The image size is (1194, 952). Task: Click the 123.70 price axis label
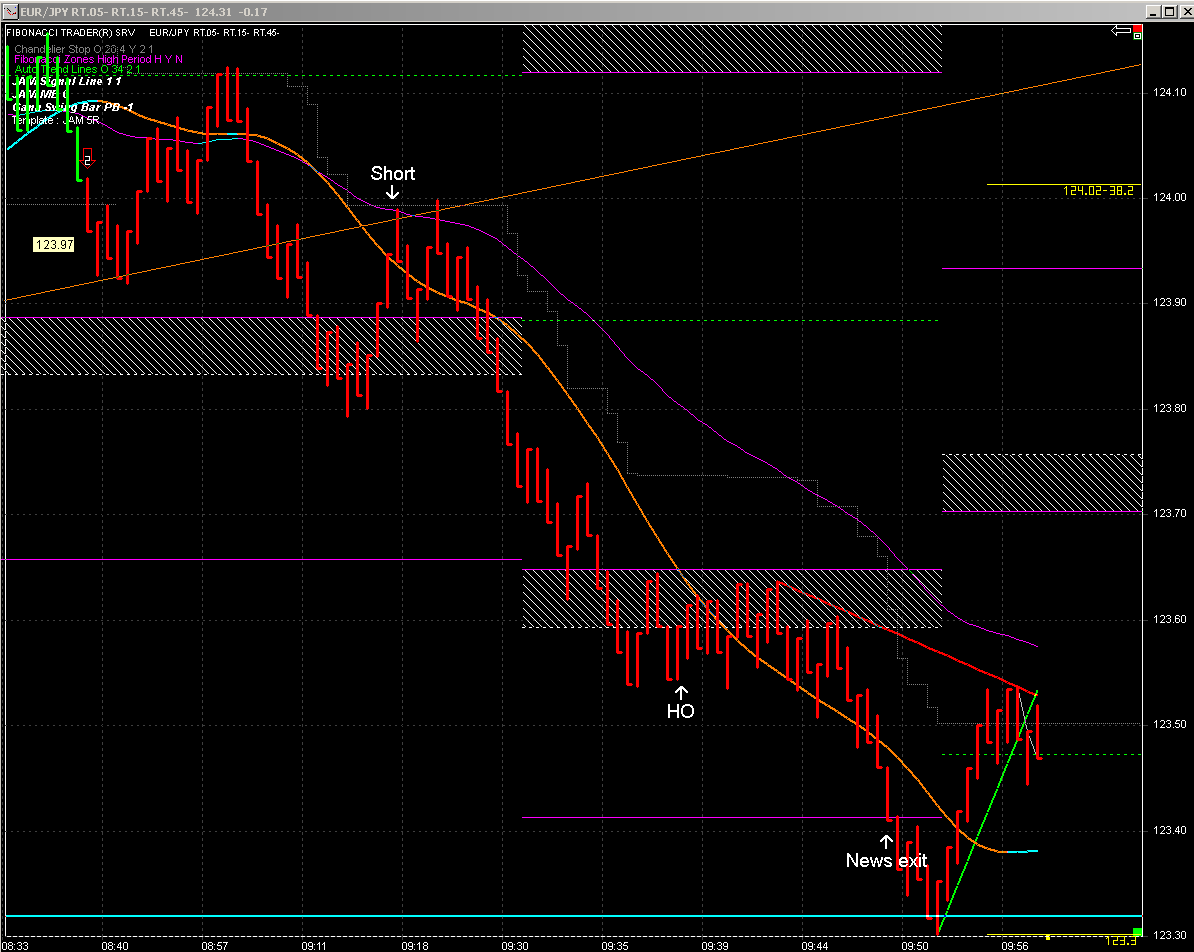coord(1169,513)
